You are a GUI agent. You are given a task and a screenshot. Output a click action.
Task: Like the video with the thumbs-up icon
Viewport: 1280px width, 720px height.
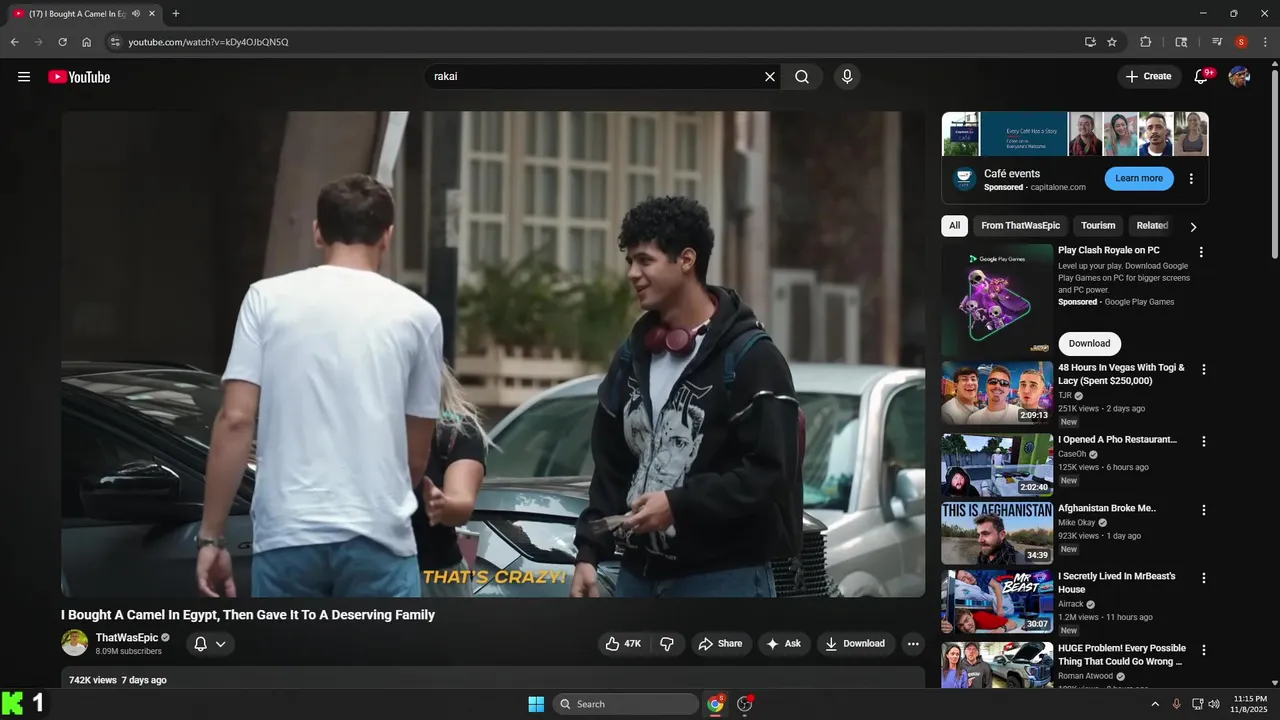pyautogui.click(x=624, y=644)
